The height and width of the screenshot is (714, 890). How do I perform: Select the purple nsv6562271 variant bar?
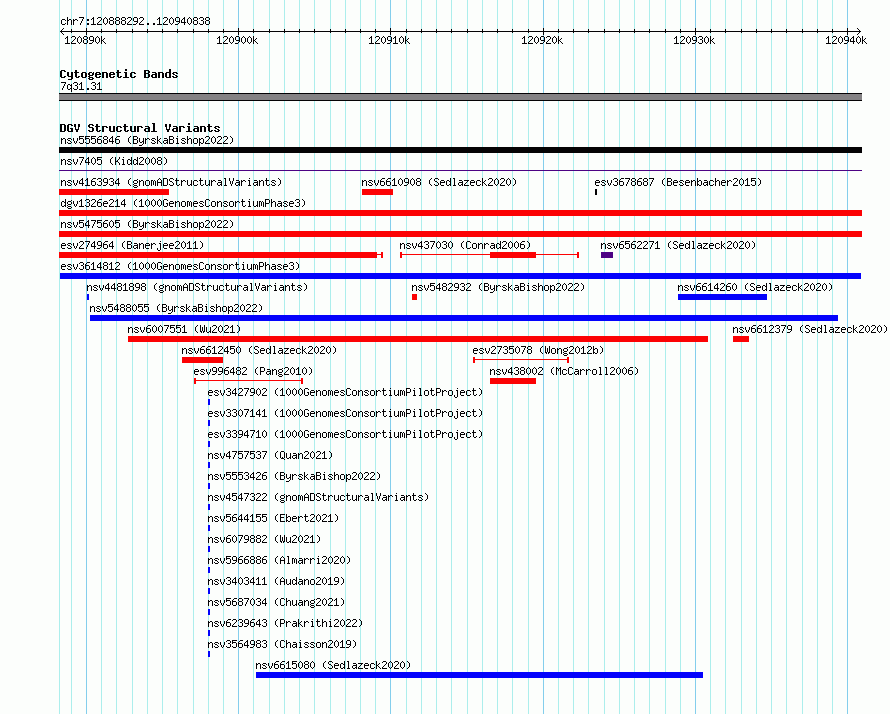[607, 255]
